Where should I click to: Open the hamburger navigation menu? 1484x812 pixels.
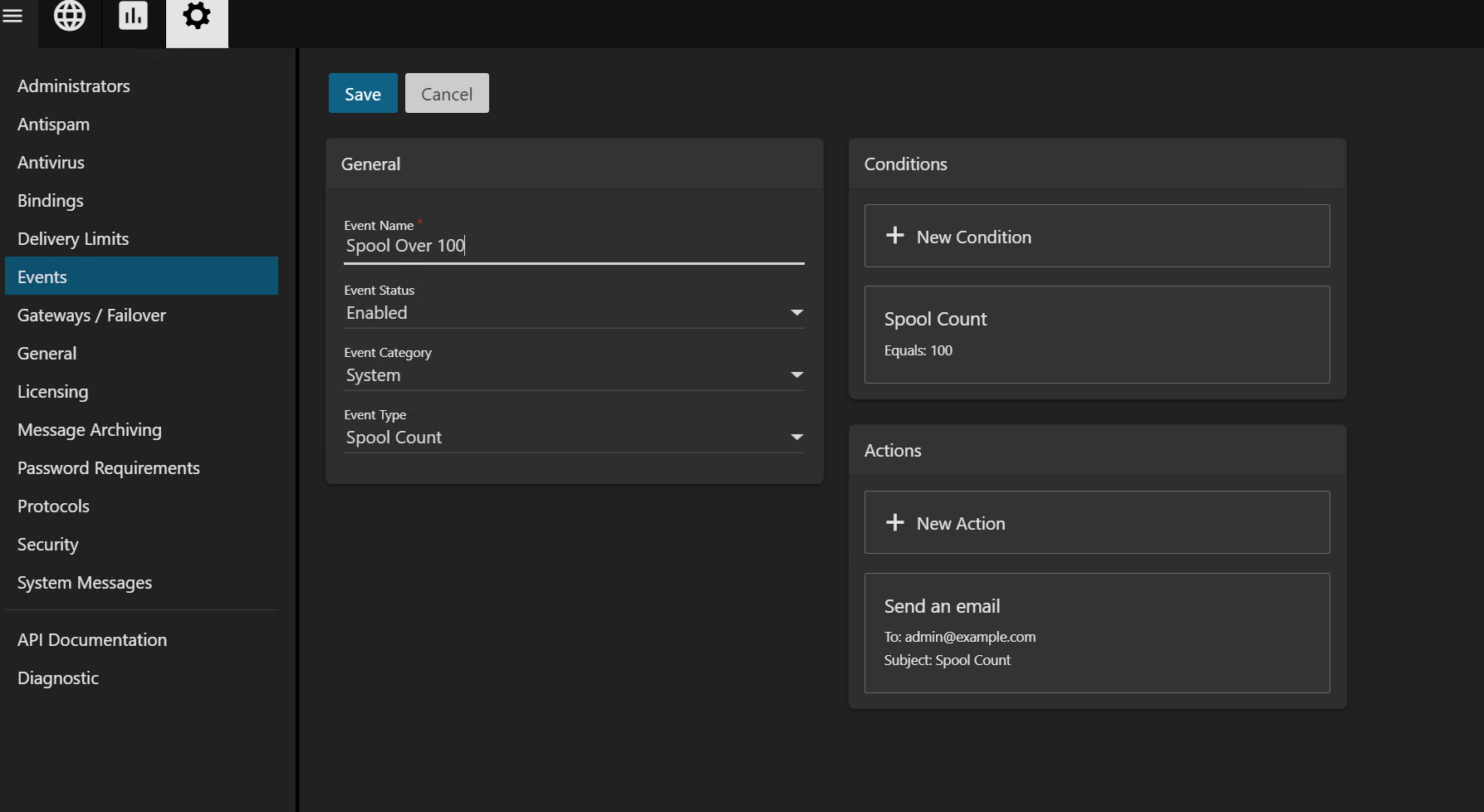tap(12, 16)
